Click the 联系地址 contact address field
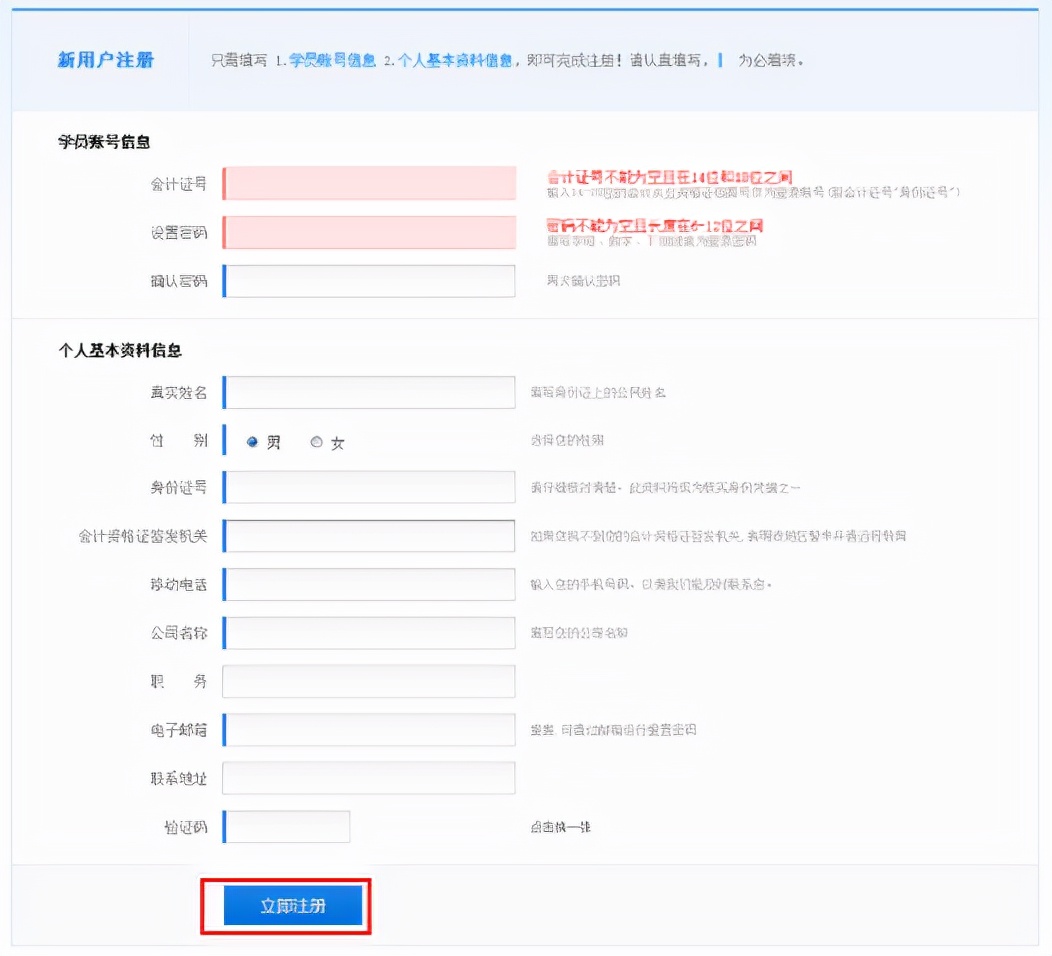 [x=368, y=777]
